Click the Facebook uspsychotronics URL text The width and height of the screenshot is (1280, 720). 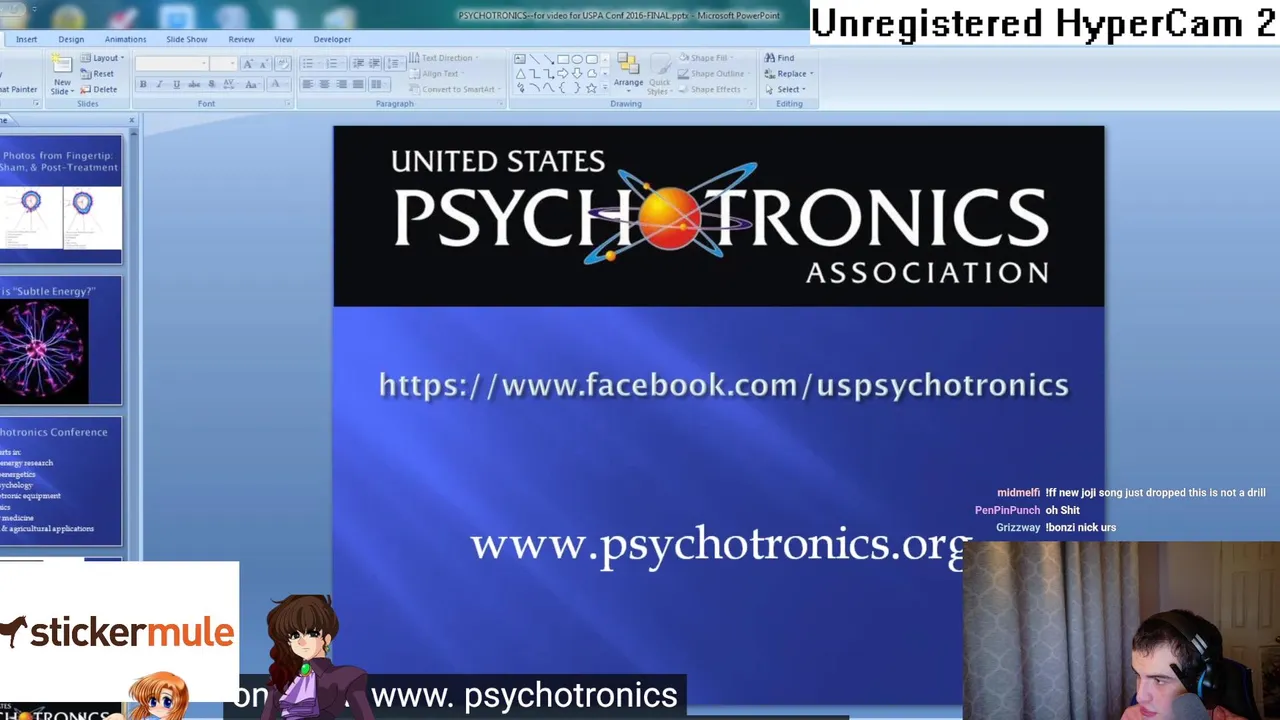point(724,385)
